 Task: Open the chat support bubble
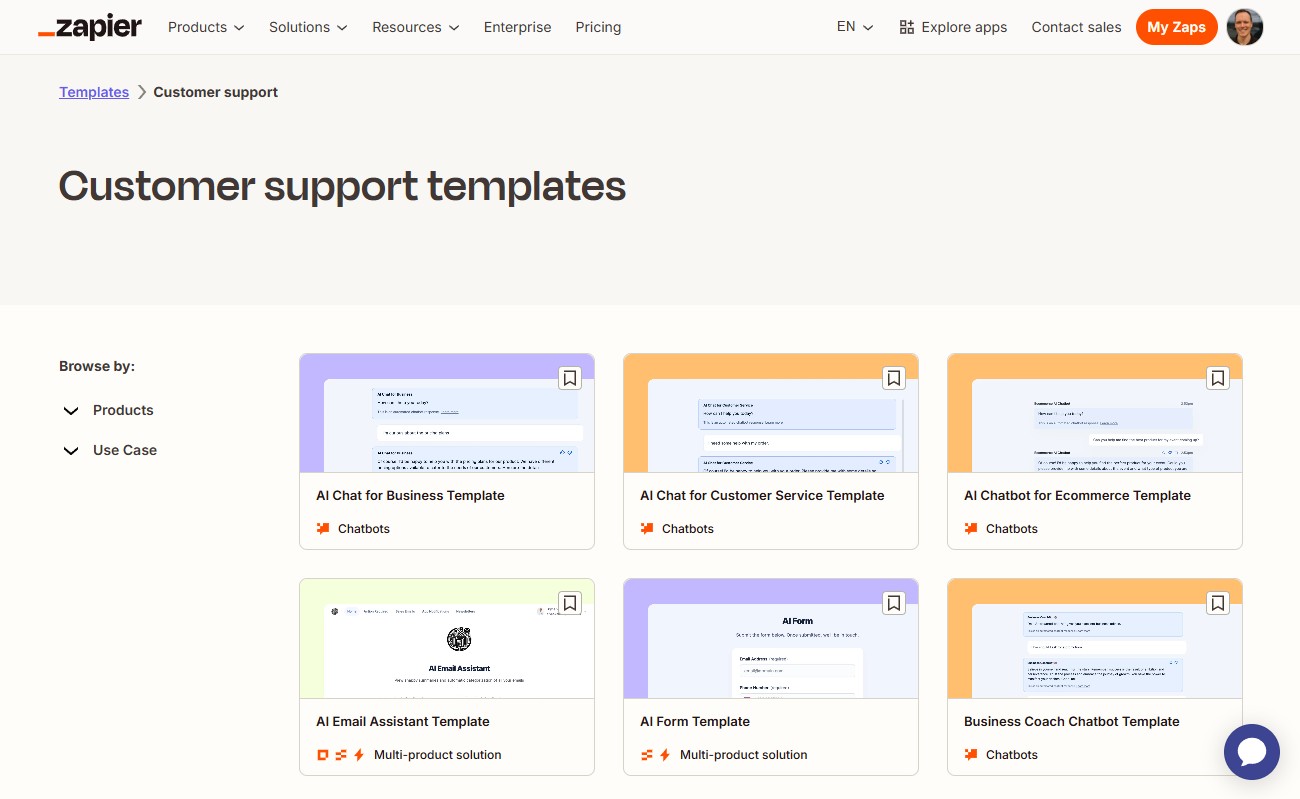(x=1252, y=752)
